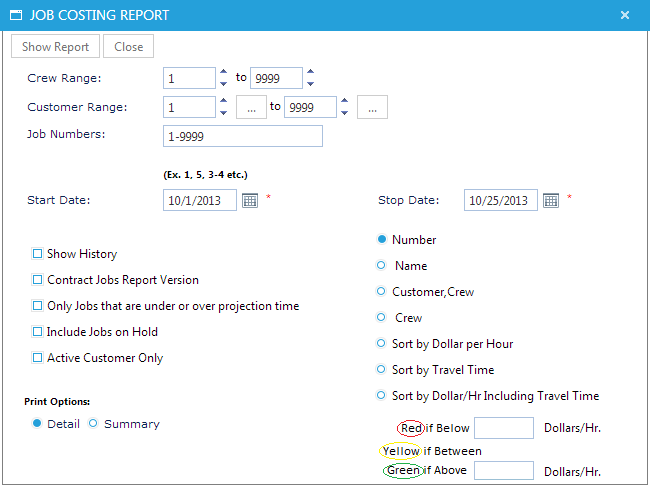Check Contract Jobs Report Version

pos(38,280)
